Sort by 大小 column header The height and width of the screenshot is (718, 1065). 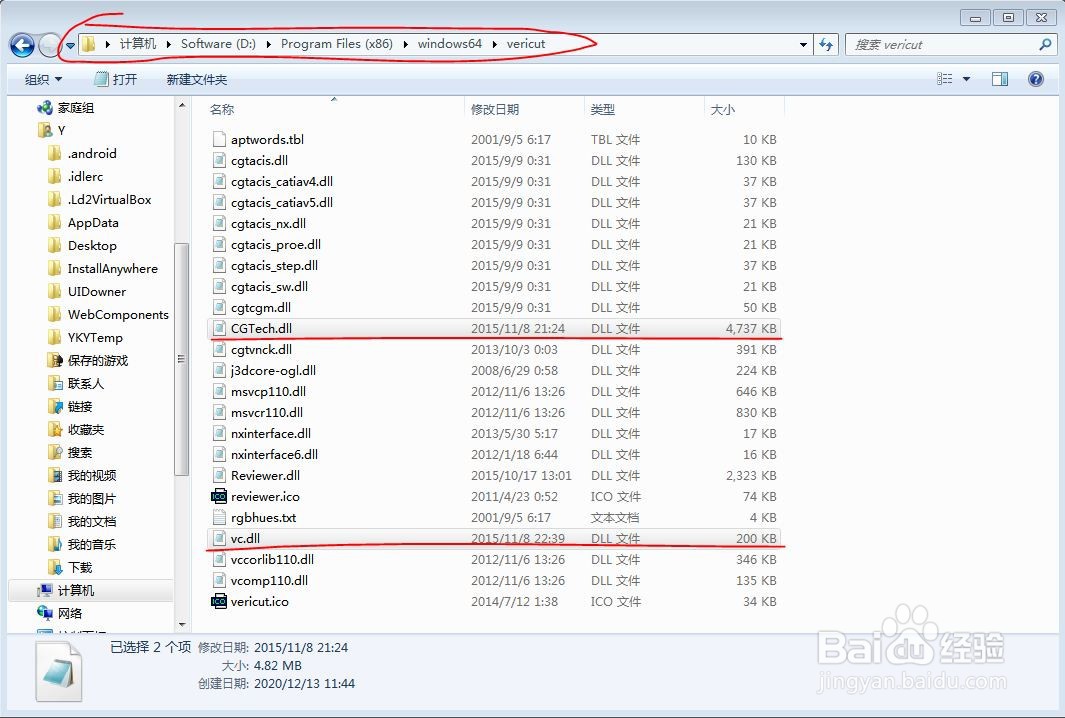723,109
